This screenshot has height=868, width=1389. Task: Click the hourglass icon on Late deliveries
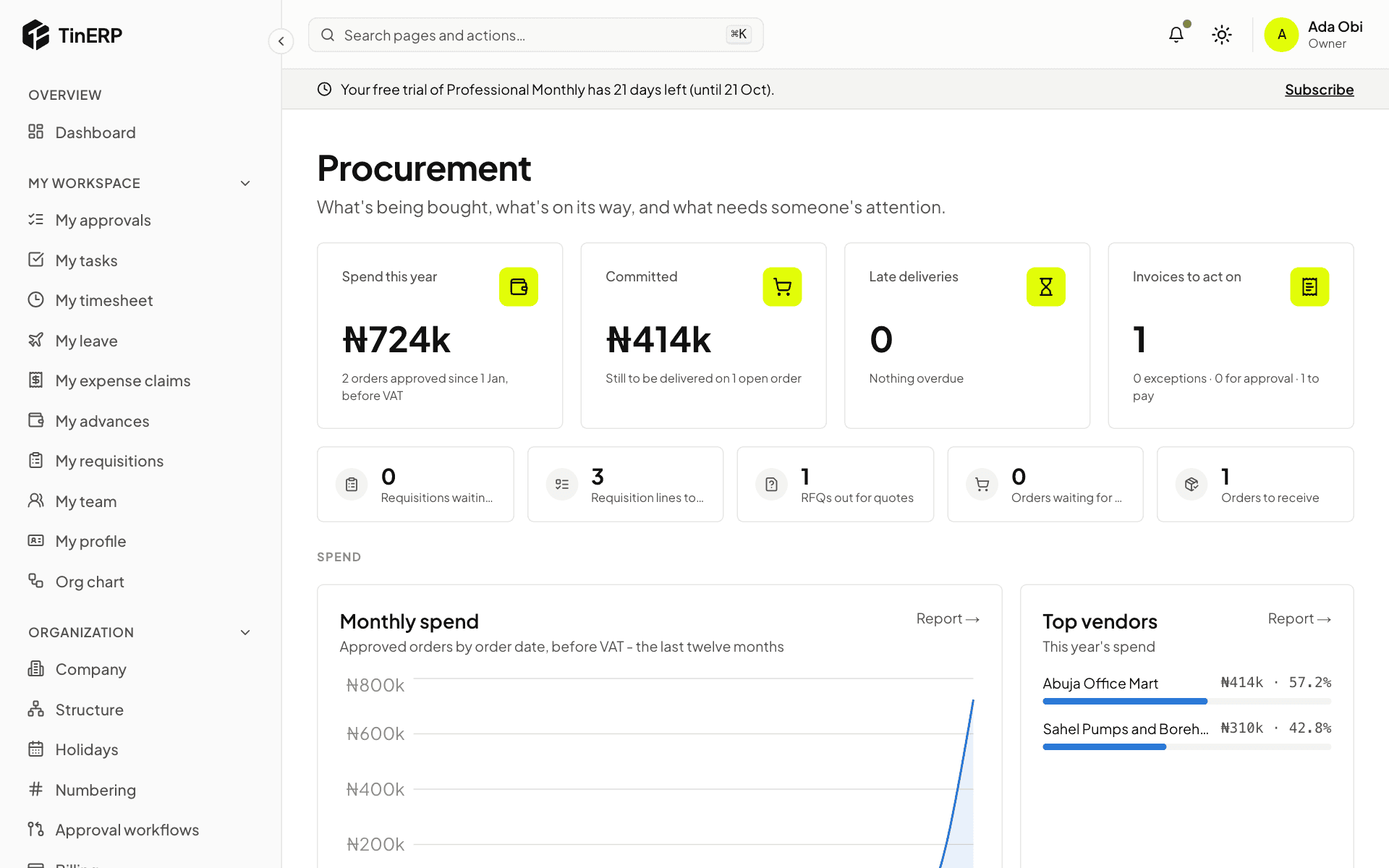coord(1046,287)
